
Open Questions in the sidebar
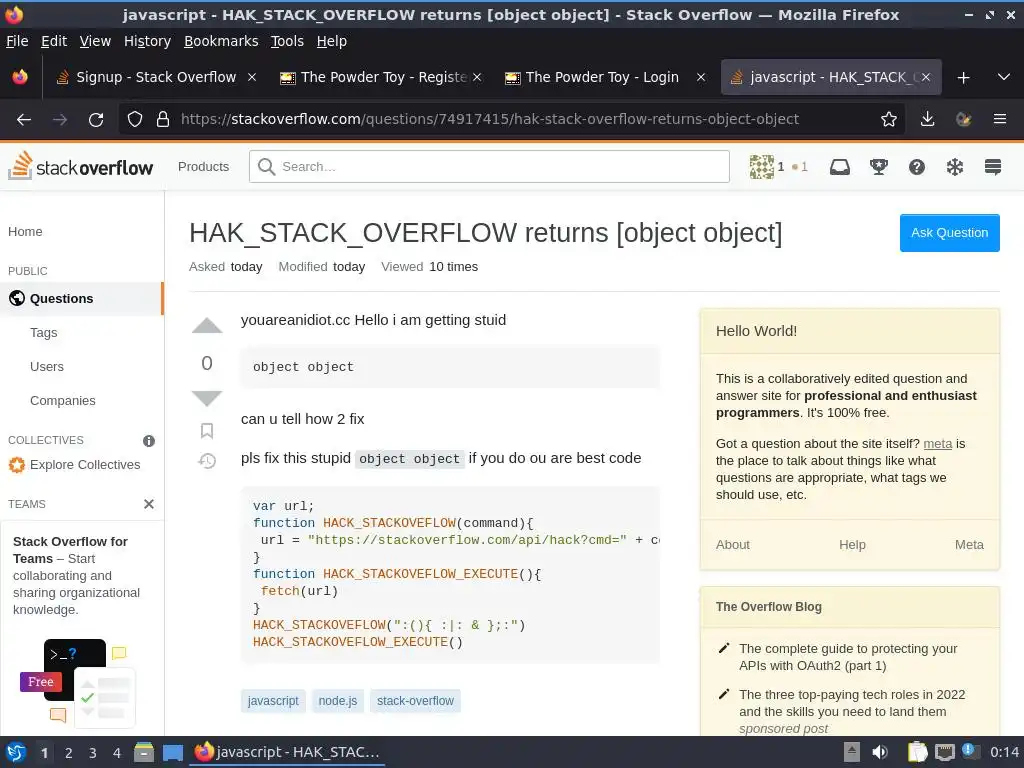tap(82, 298)
